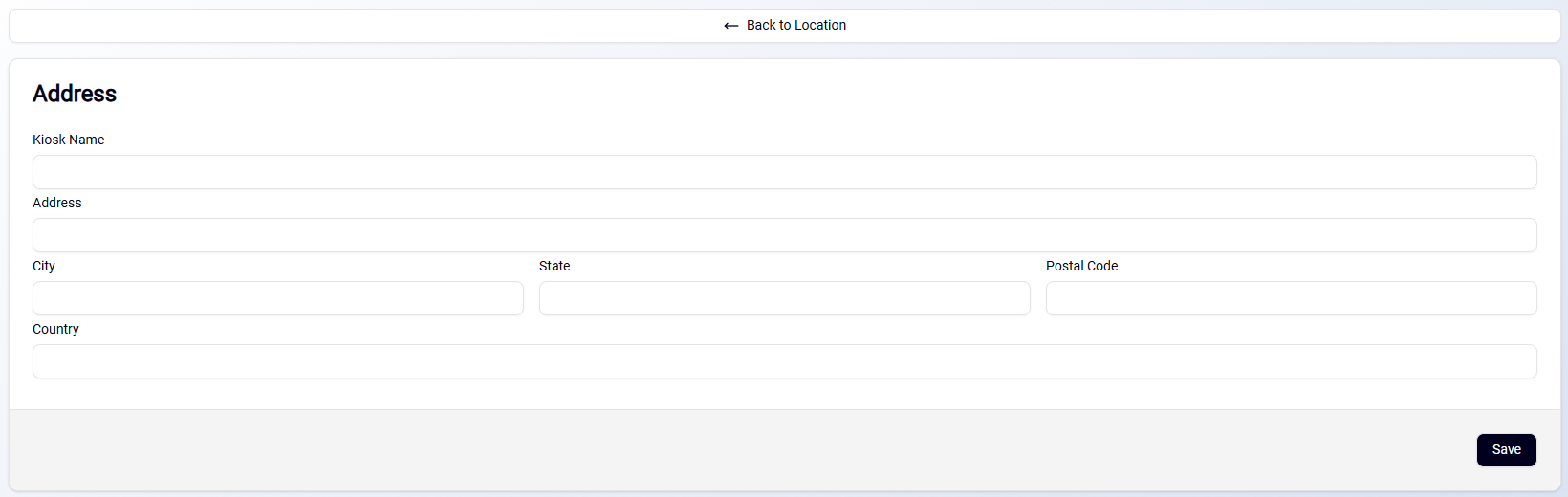1568x497 pixels.
Task: Click the left arrow icon beside Back to Location
Action: 731,26
